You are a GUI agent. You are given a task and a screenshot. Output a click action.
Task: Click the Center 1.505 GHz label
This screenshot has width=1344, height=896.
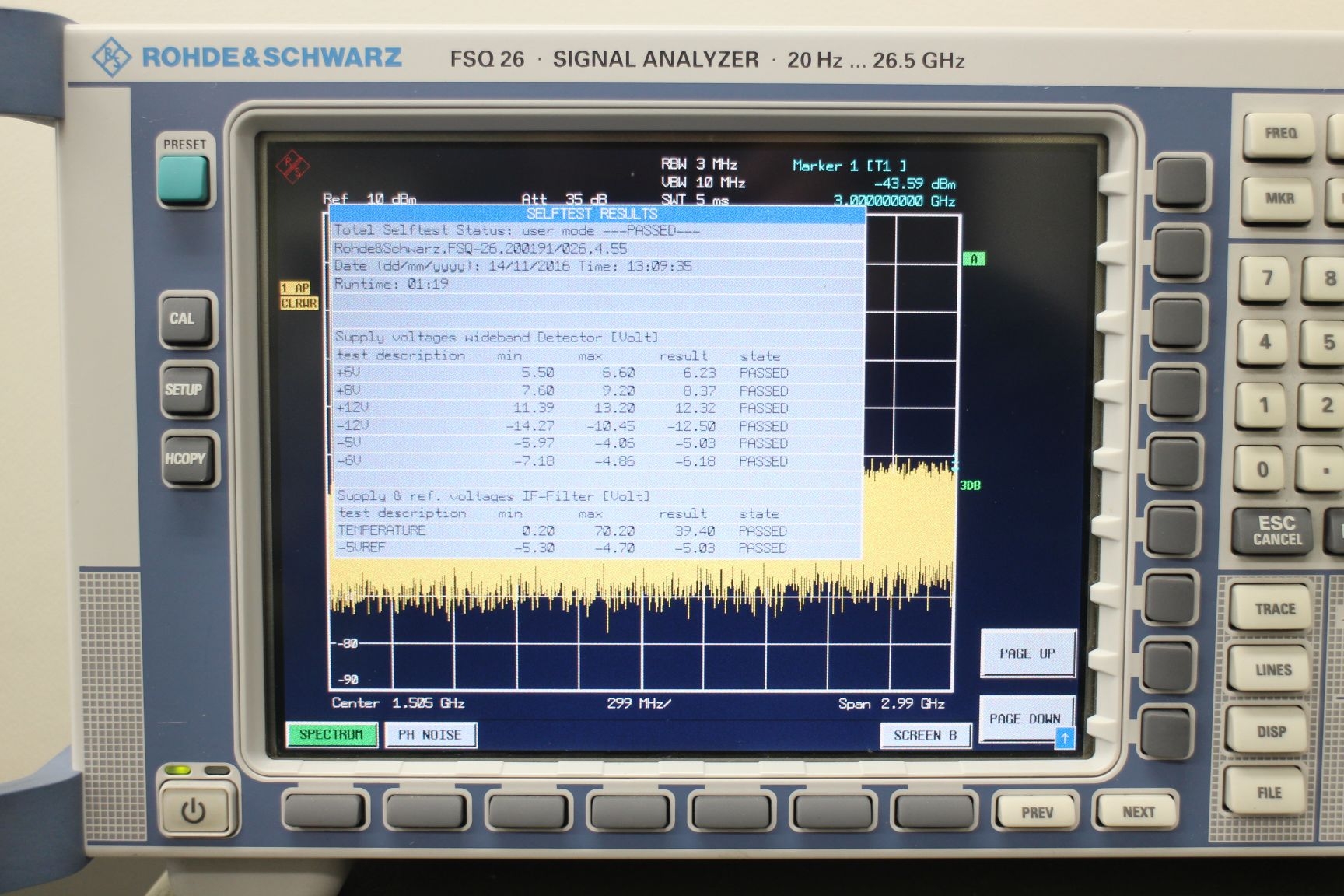398,703
